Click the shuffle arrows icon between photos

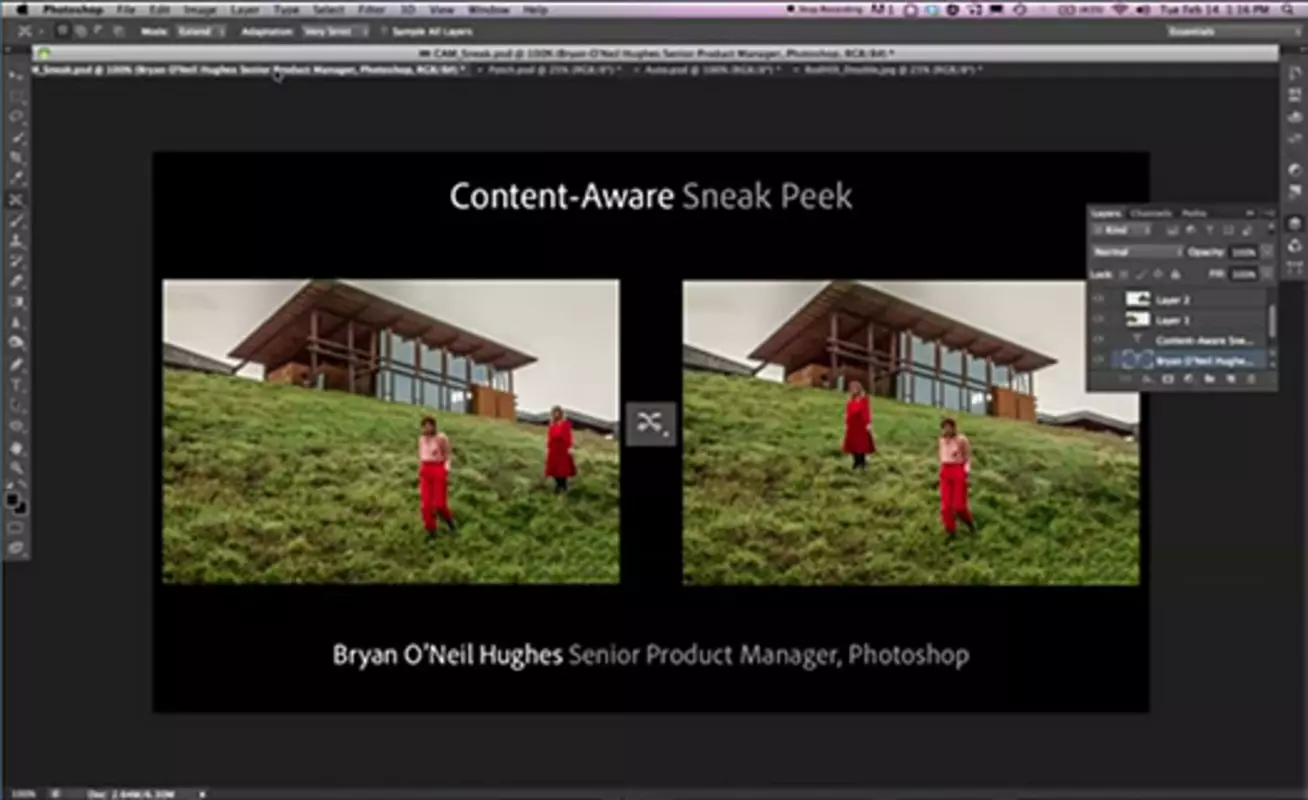tap(651, 423)
